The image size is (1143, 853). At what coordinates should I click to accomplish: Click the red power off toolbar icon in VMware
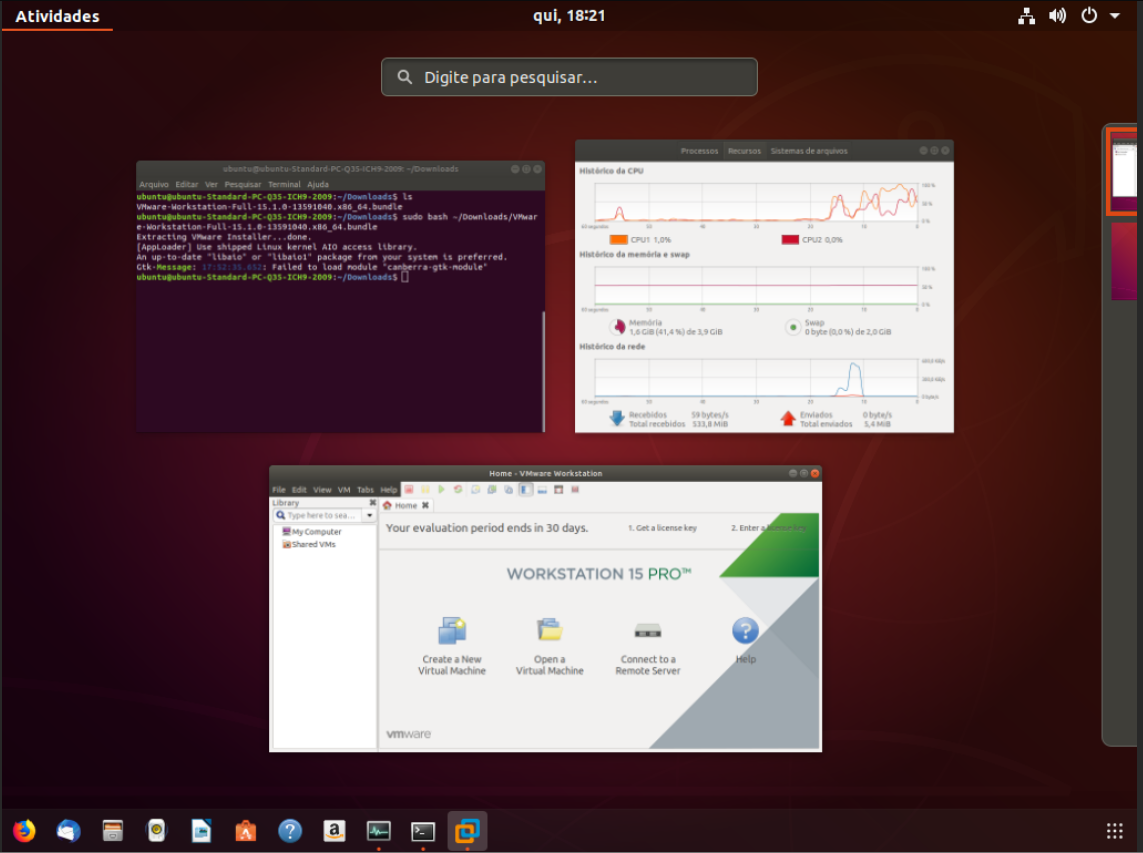tap(409, 489)
